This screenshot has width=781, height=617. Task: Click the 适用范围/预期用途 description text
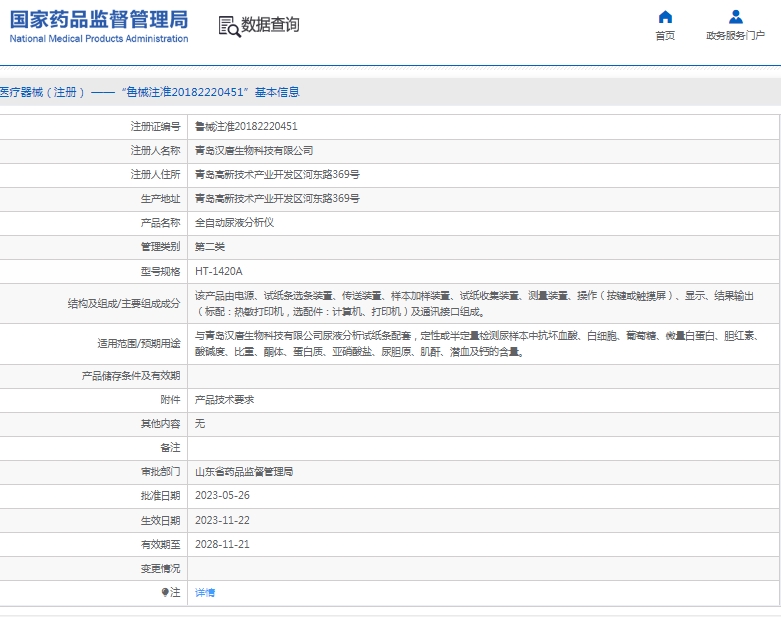click(477, 344)
